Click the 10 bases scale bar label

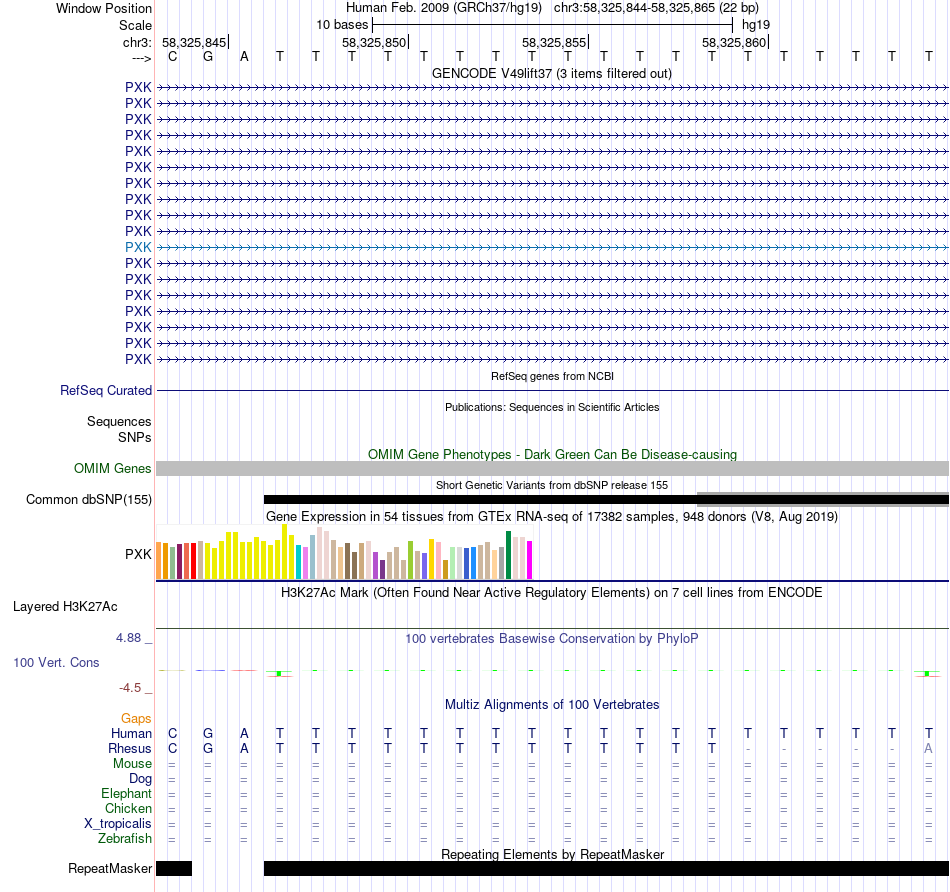342,25
